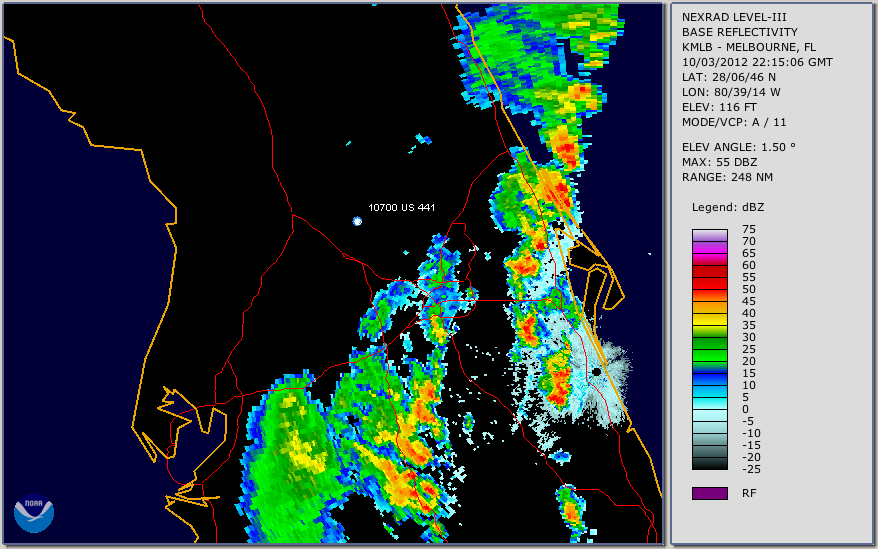Select the "RANGE: 248 NM" line
Viewport: 878px width, 549px height.
point(727,177)
